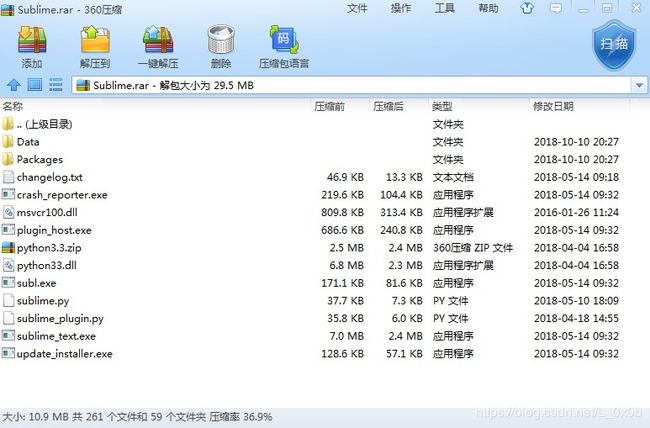This screenshot has height=428, width=650.
Task: Click the 添加 (Add) toolbar icon
Action: click(32, 40)
